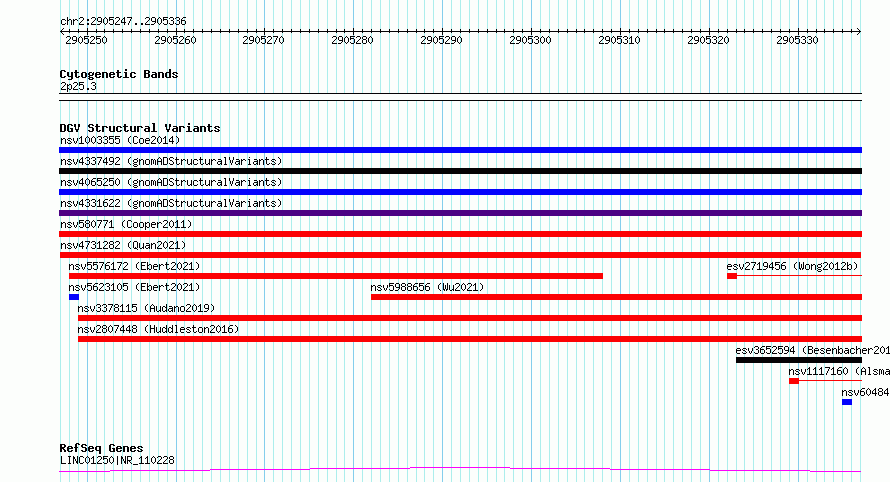Select the RefSeq Genes track title

[101, 448]
